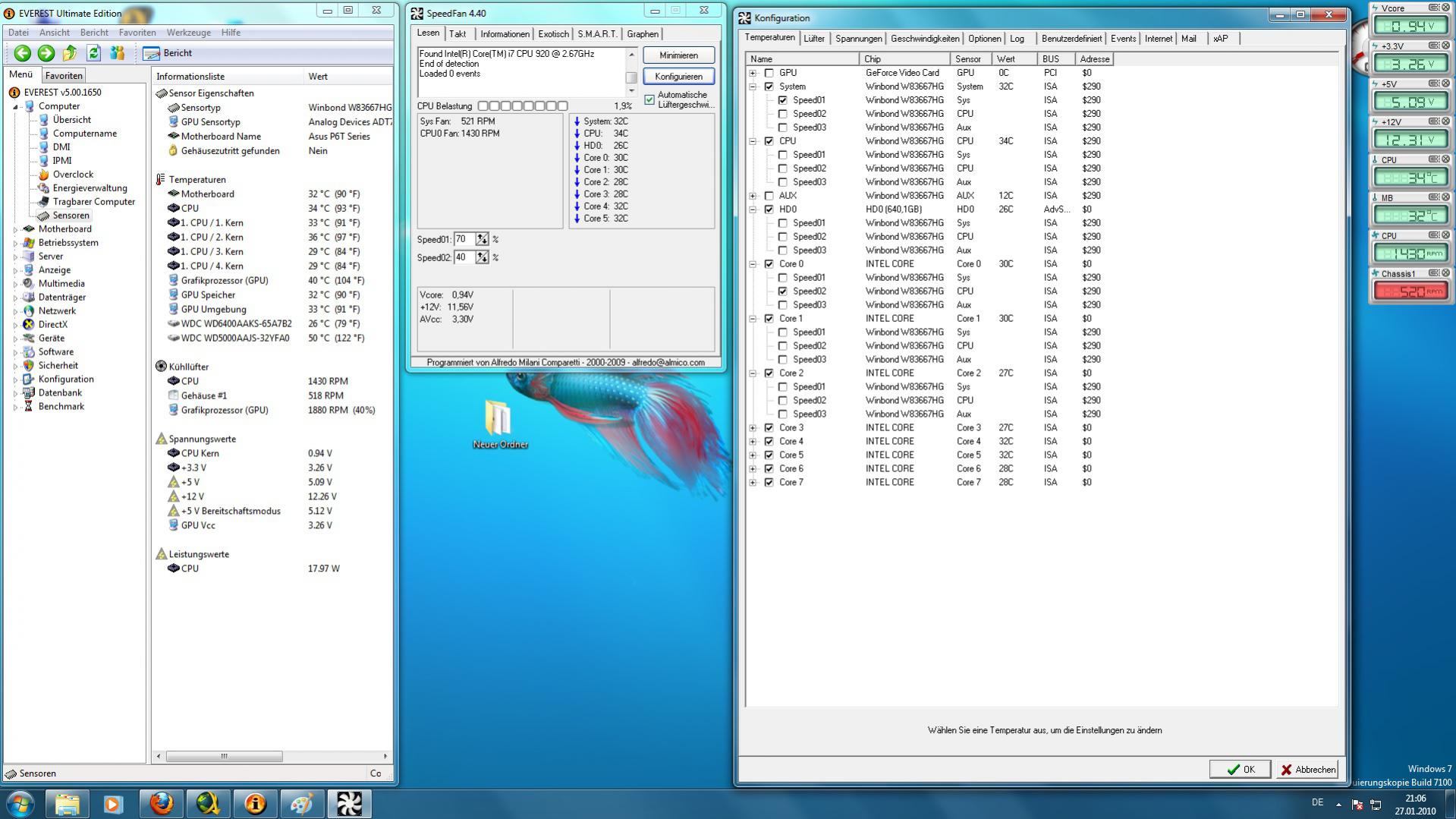Collapse the Computer node in EVEREST tree
This screenshot has width=1456, height=819.
pos(15,106)
